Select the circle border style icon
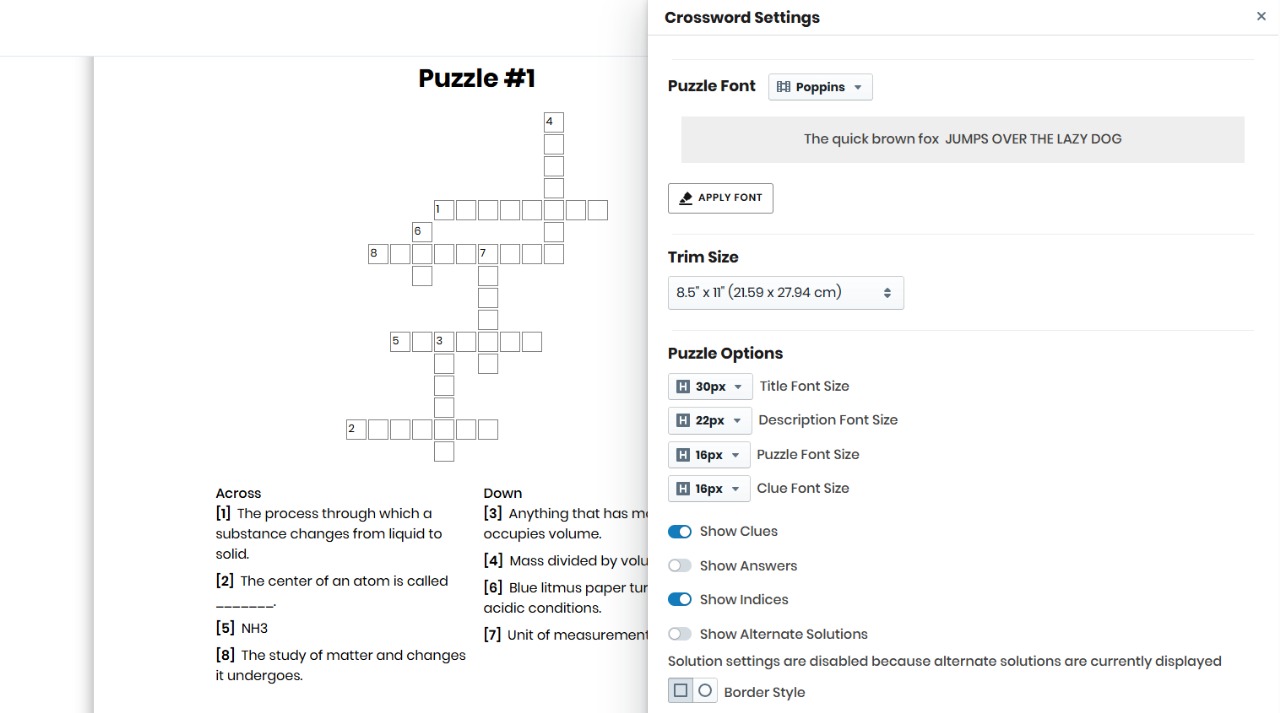Screen dimensions: 1280x713 [705, 691]
